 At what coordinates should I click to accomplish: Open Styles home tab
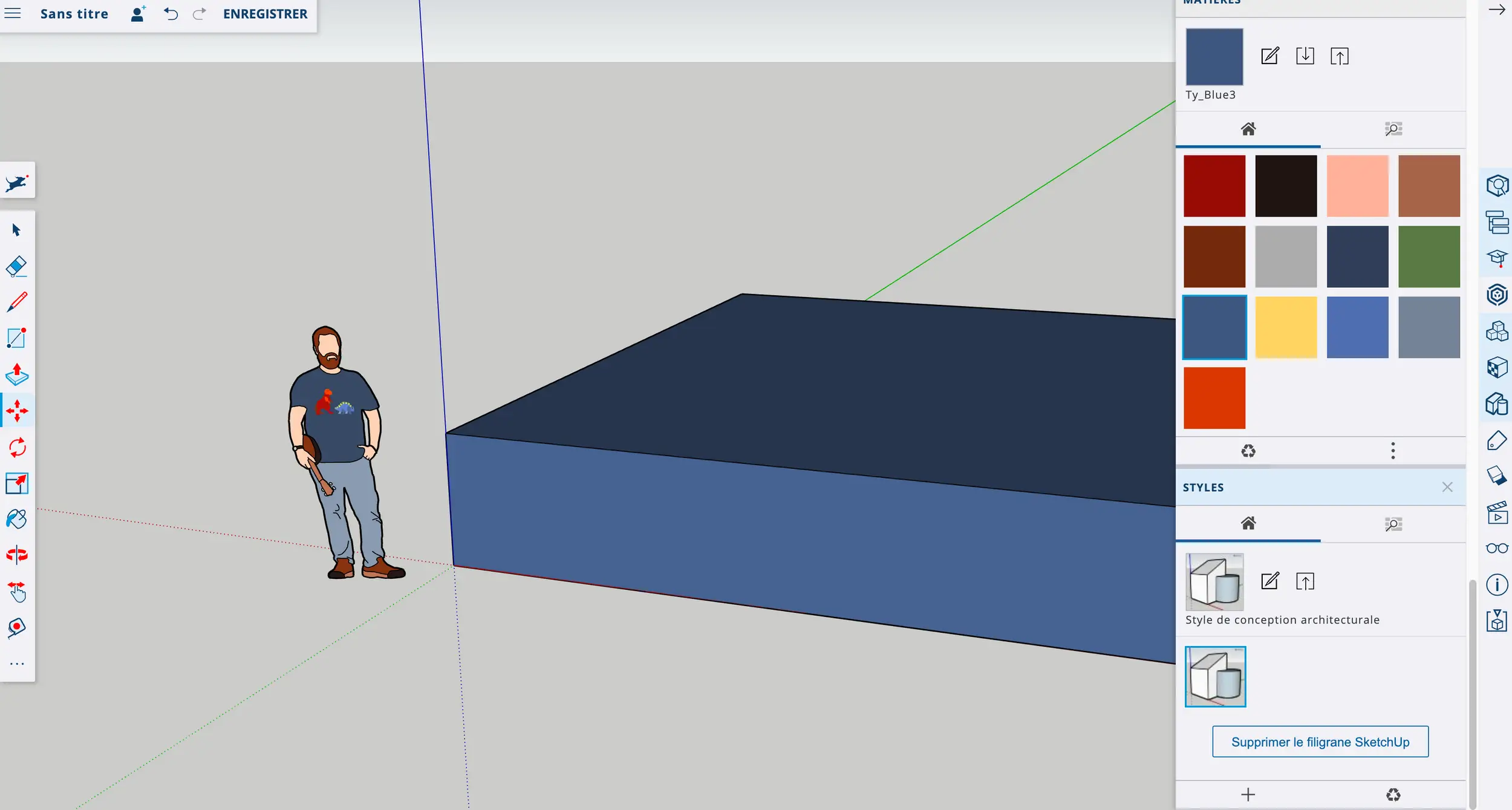[1248, 523]
